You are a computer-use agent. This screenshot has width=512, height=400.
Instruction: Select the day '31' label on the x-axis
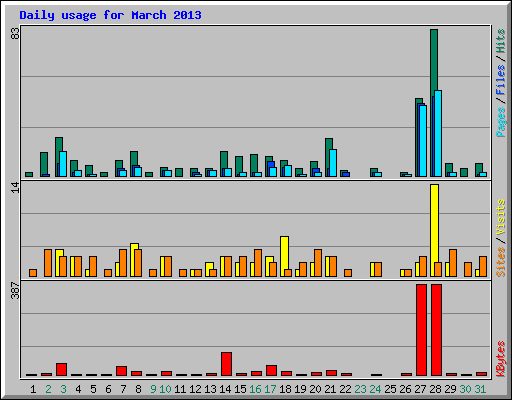[x=480, y=389]
